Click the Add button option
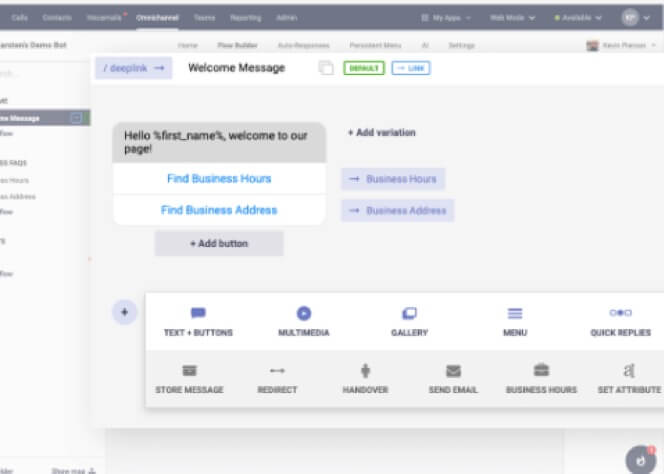Image resolution: width=664 pixels, height=474 pixels. click(x=219, y=244)
